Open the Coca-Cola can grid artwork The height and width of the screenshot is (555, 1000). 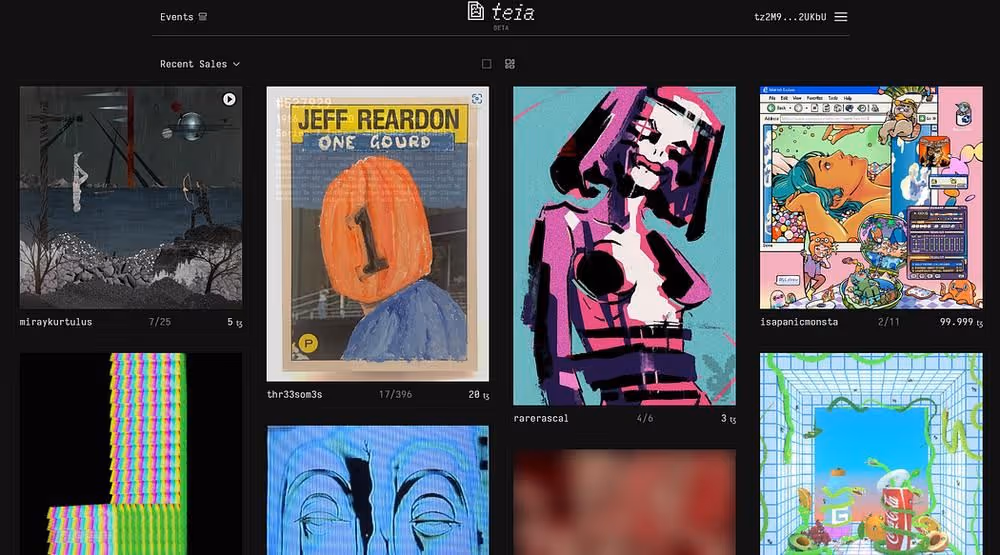click(871, 454)
